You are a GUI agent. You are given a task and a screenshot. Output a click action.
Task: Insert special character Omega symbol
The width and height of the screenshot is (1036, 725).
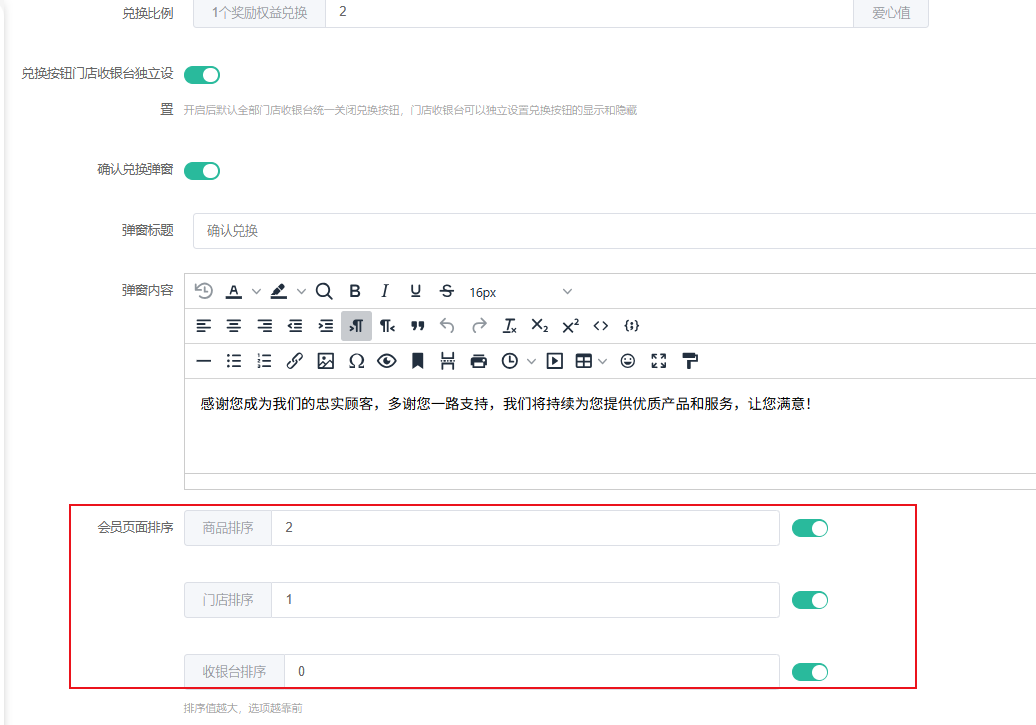(x=357, y=361)
